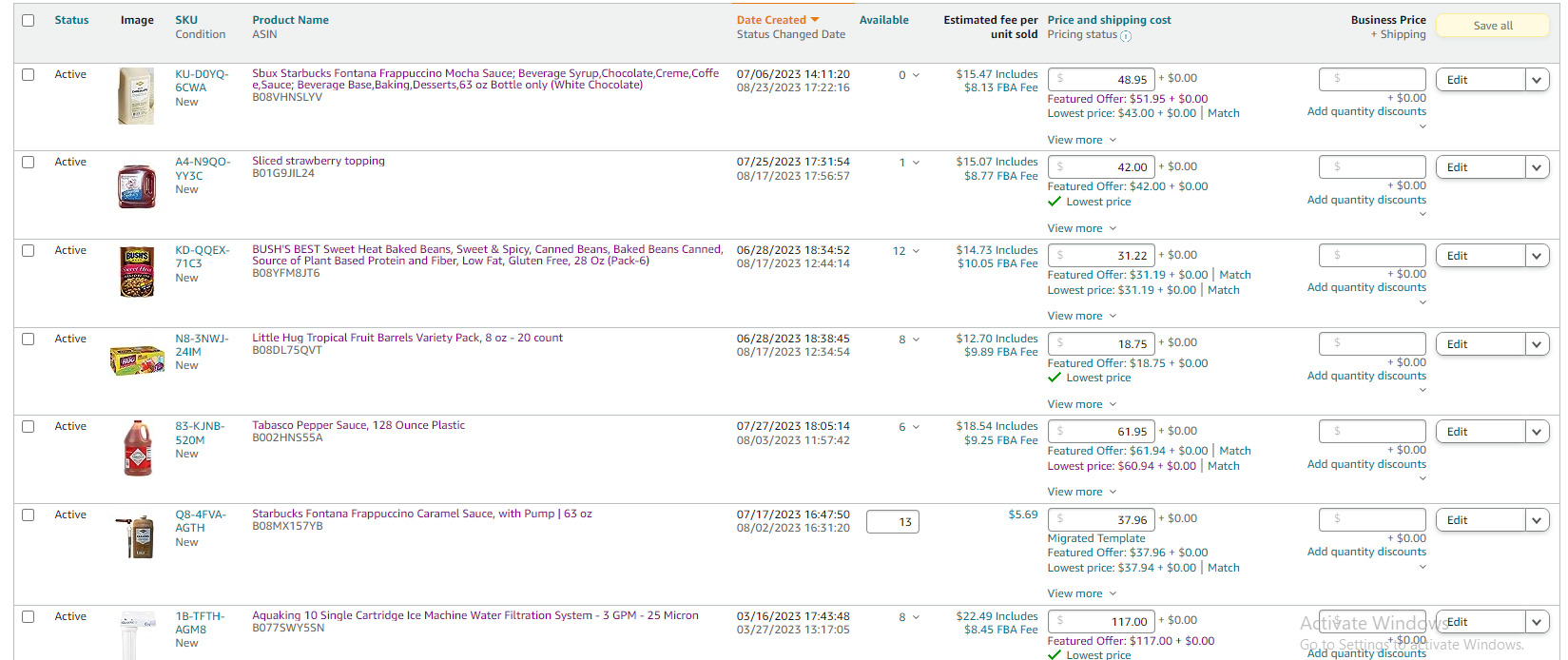The height and width of the screenshot is (660, 1568).
Task: Sort by SKU column header
Action: (x=186, y=20)
